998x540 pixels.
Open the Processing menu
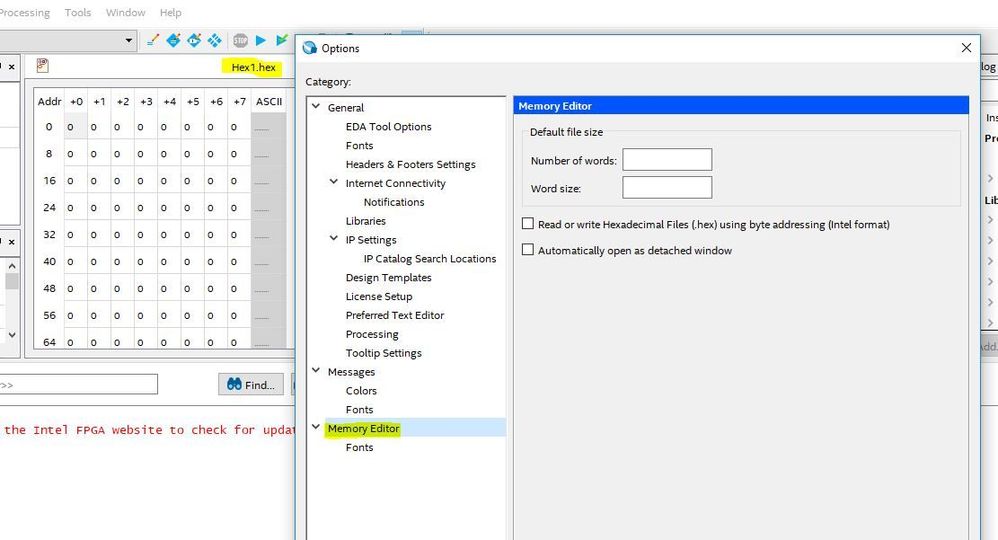[x=24, y=12]
